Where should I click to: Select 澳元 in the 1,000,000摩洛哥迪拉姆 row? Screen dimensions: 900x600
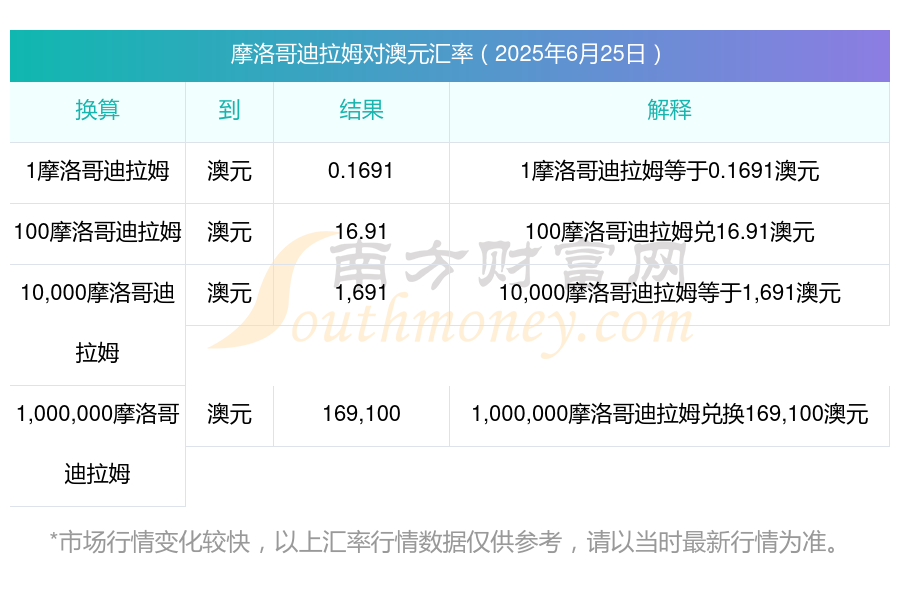point(229,414)
